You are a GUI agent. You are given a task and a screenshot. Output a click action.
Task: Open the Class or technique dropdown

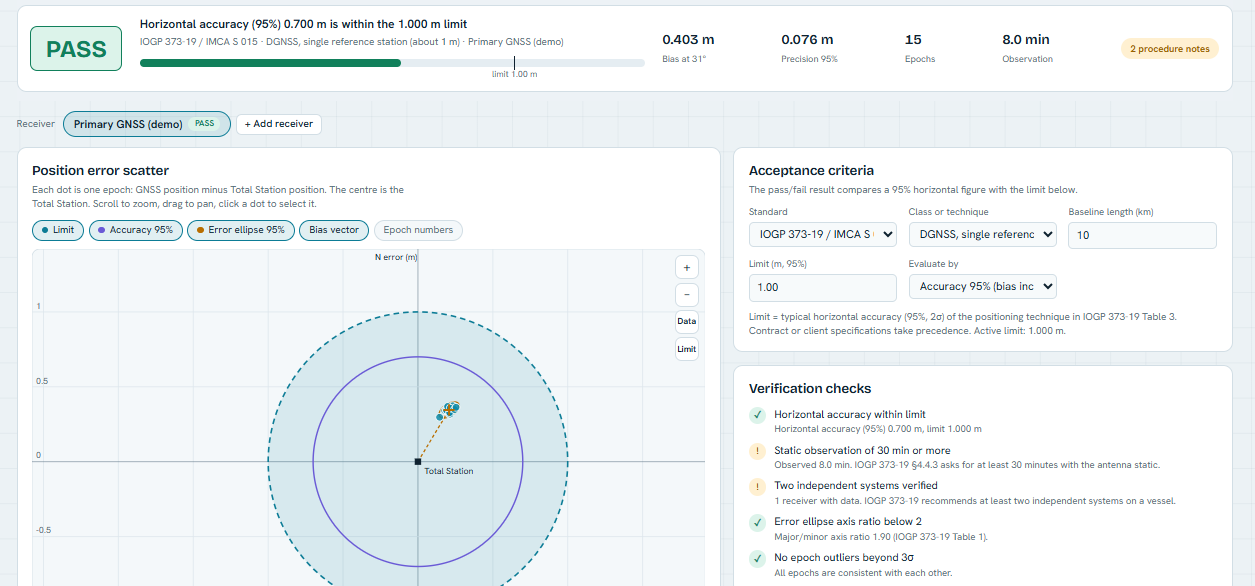982,235
